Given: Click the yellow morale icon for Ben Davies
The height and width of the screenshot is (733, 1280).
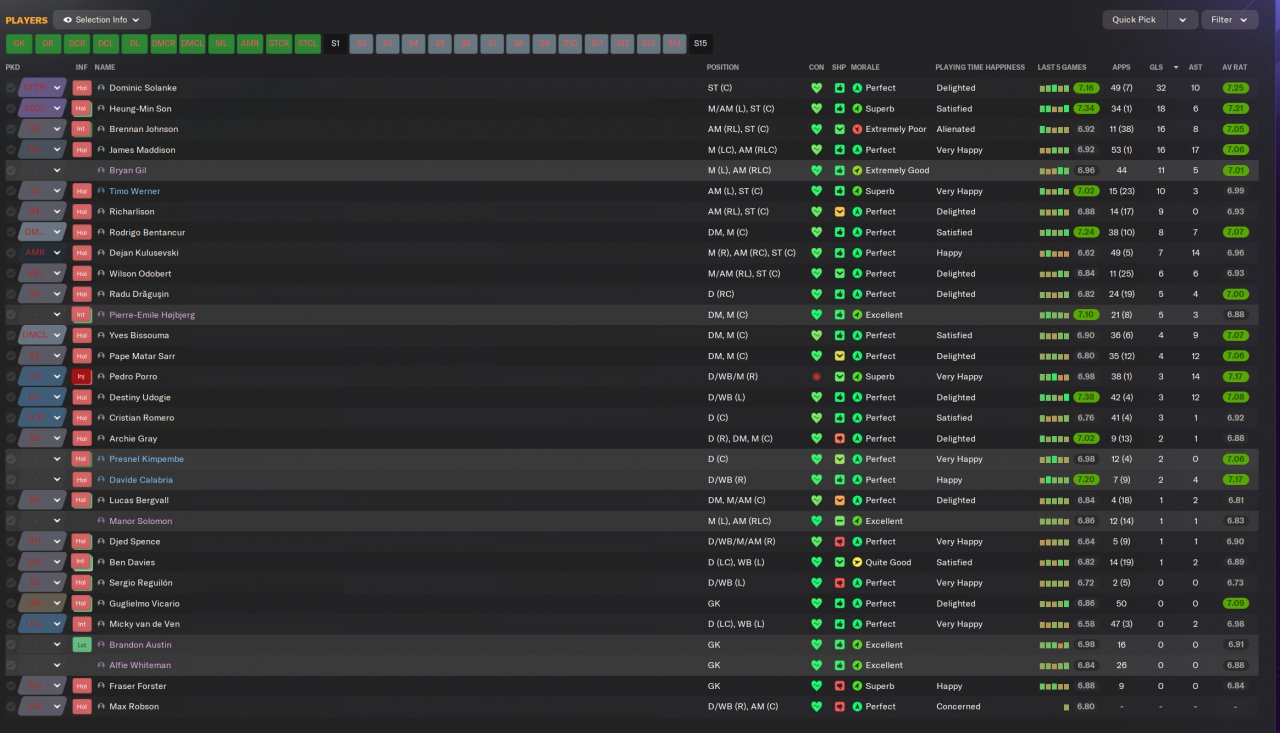Looking at the screenshot, I should click(857, 562).
